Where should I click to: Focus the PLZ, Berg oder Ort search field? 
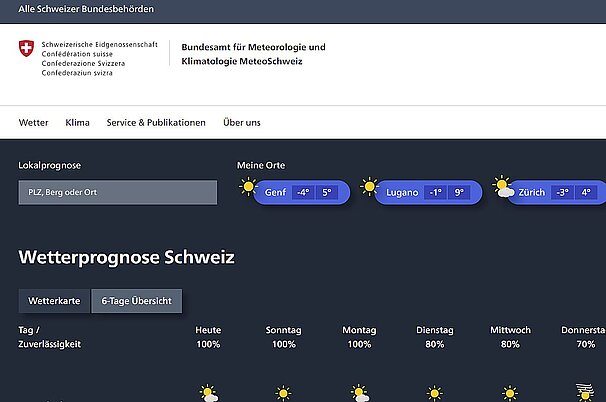(x=117, y=192)
